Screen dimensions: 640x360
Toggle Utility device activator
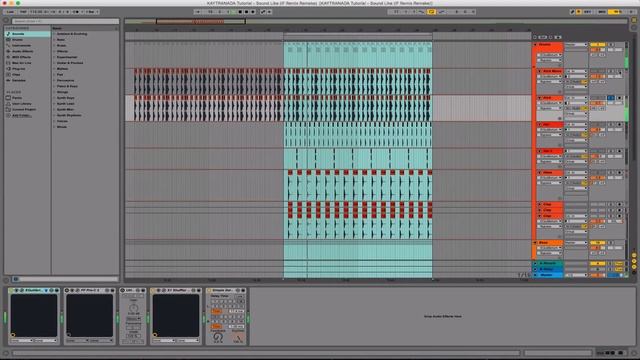click(122, 290)
